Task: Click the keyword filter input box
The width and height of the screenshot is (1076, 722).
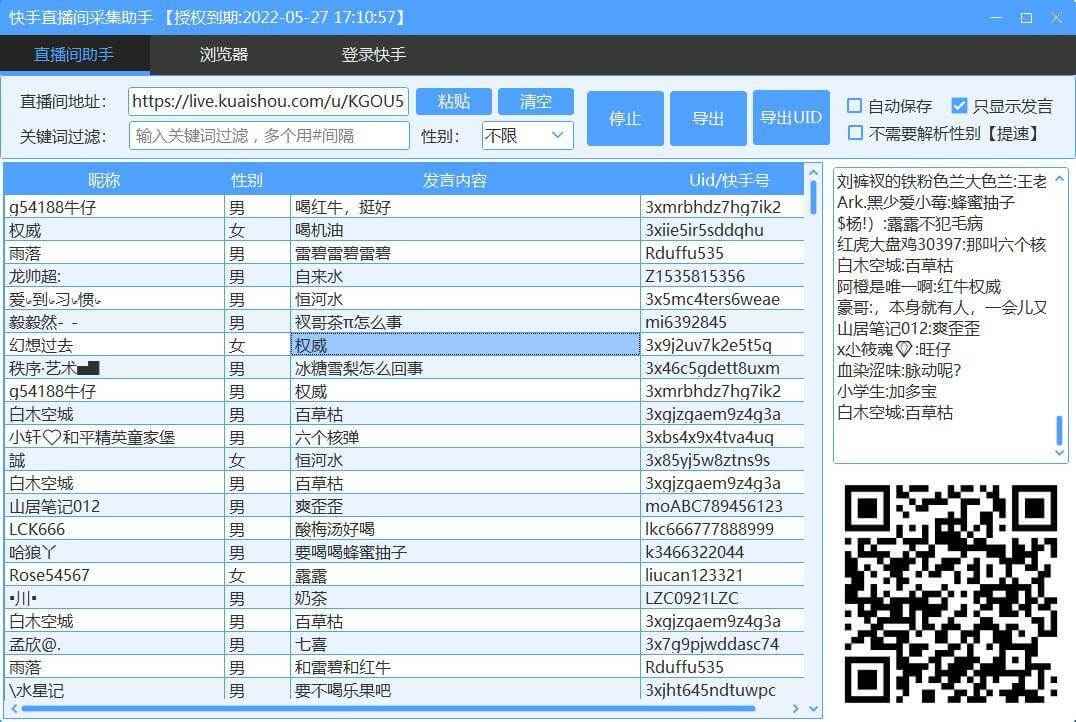Action: click(x=268, y=135)
